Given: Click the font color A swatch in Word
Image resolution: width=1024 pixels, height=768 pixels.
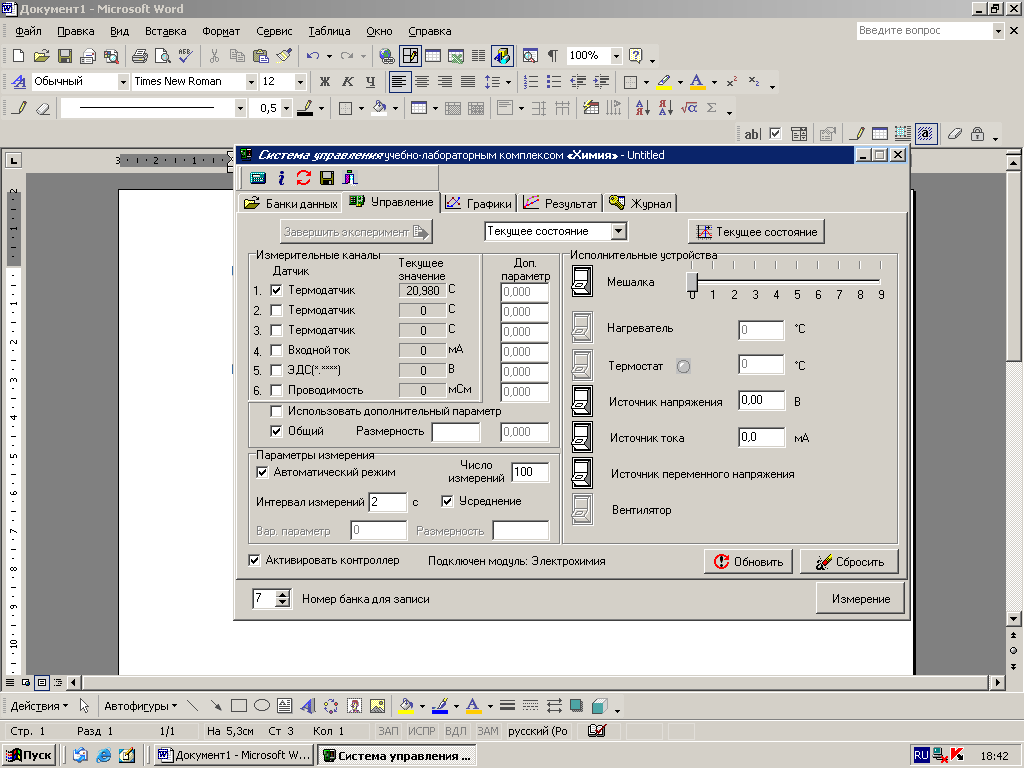Looking at the screenshot, I should pos(697,82).
